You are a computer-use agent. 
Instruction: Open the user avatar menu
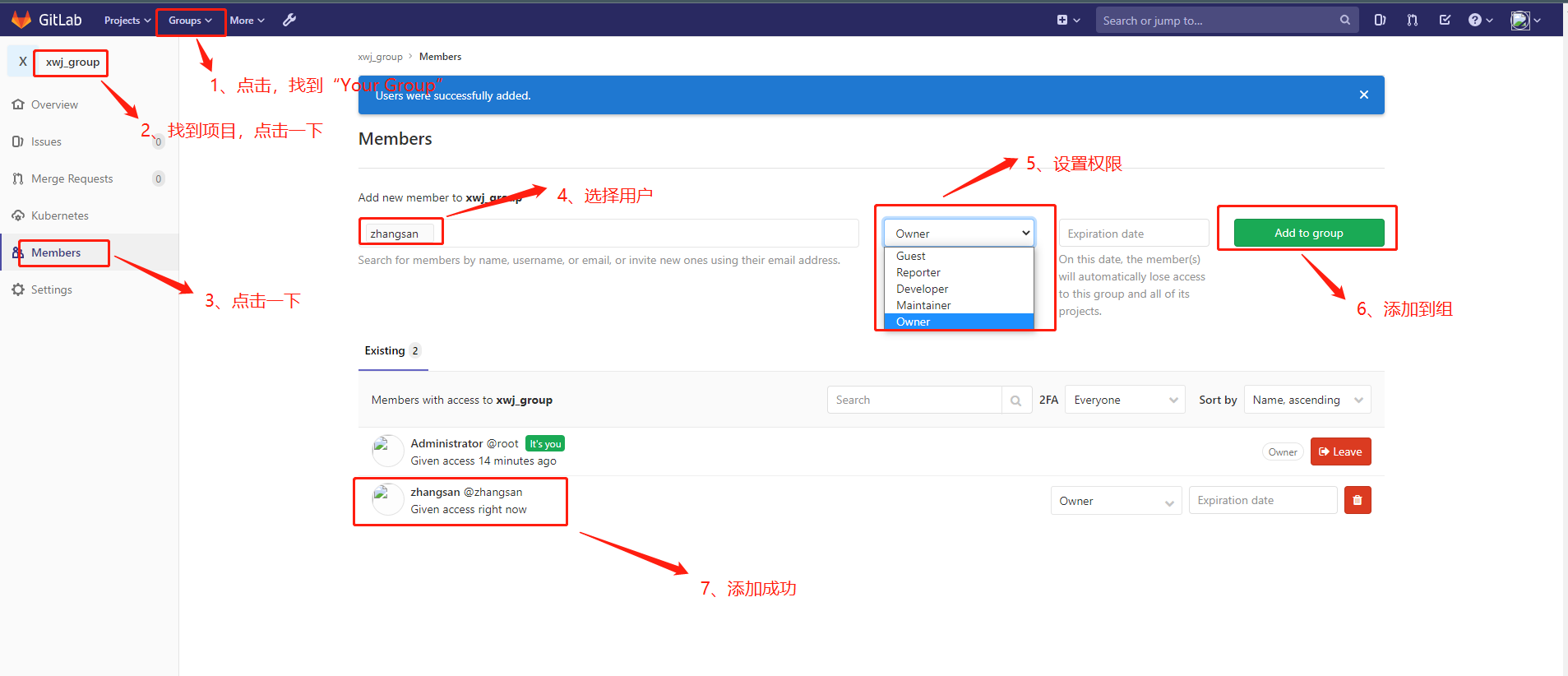[x=1525, y=20]
